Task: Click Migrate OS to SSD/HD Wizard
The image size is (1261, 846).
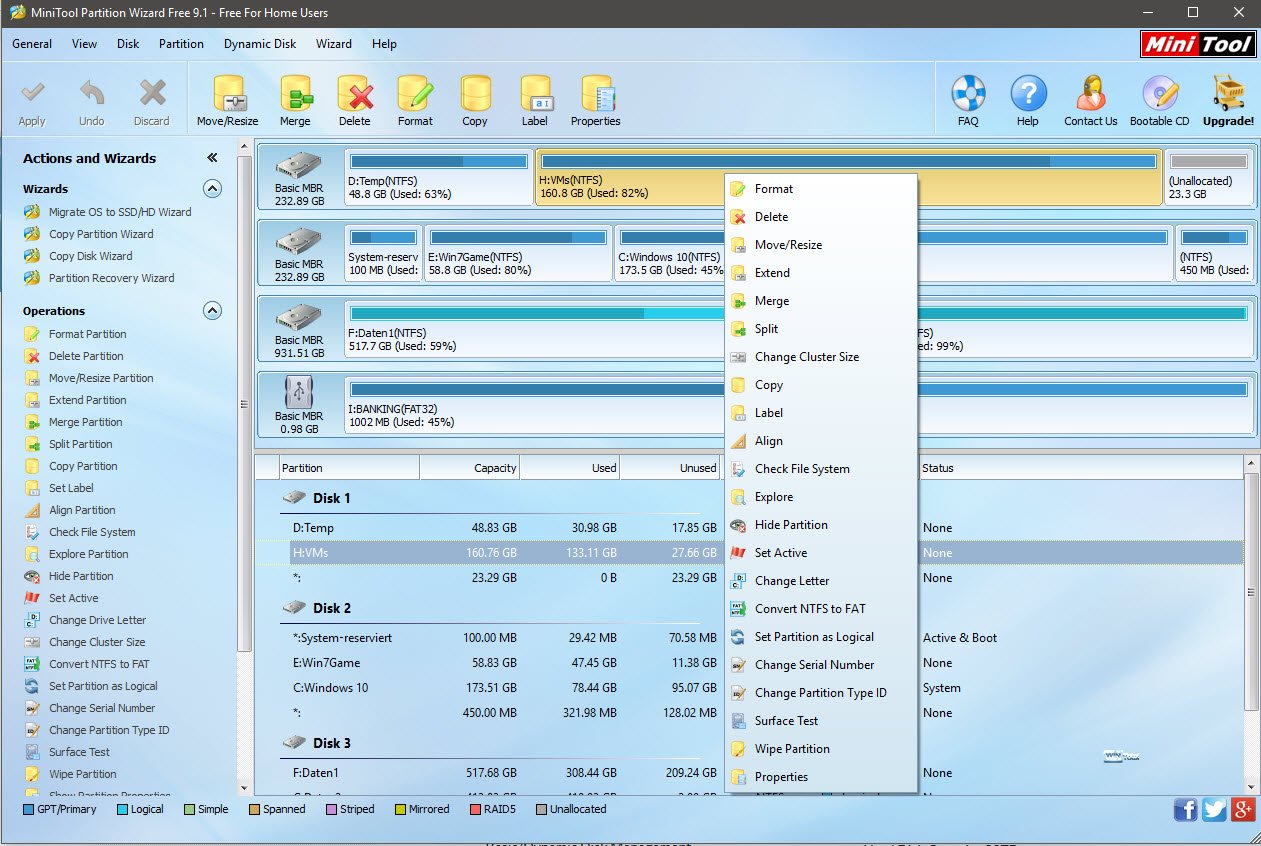Action: (120, 212)
